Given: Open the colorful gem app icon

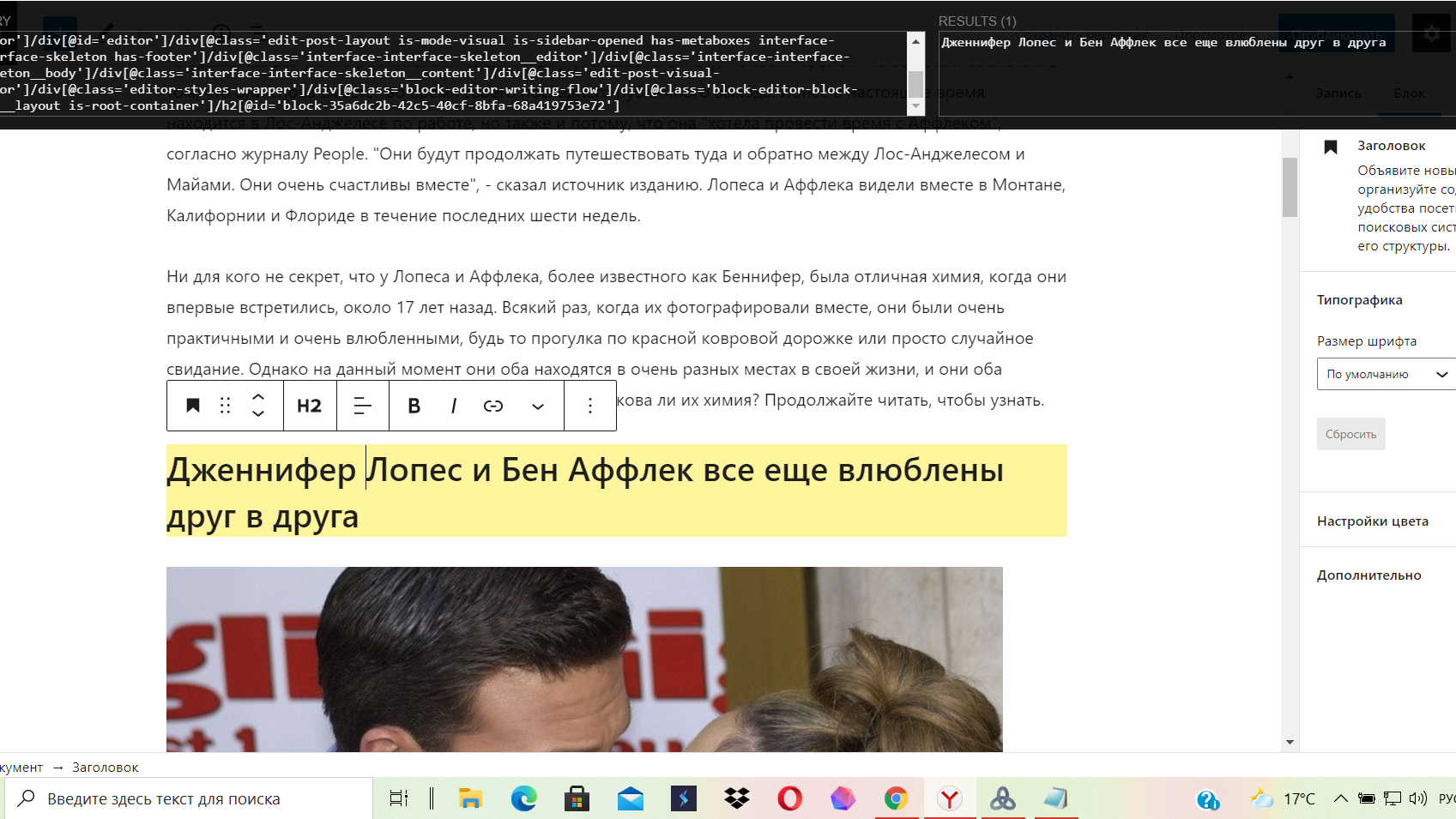Looking at the screenshot, I should [843, 798].
